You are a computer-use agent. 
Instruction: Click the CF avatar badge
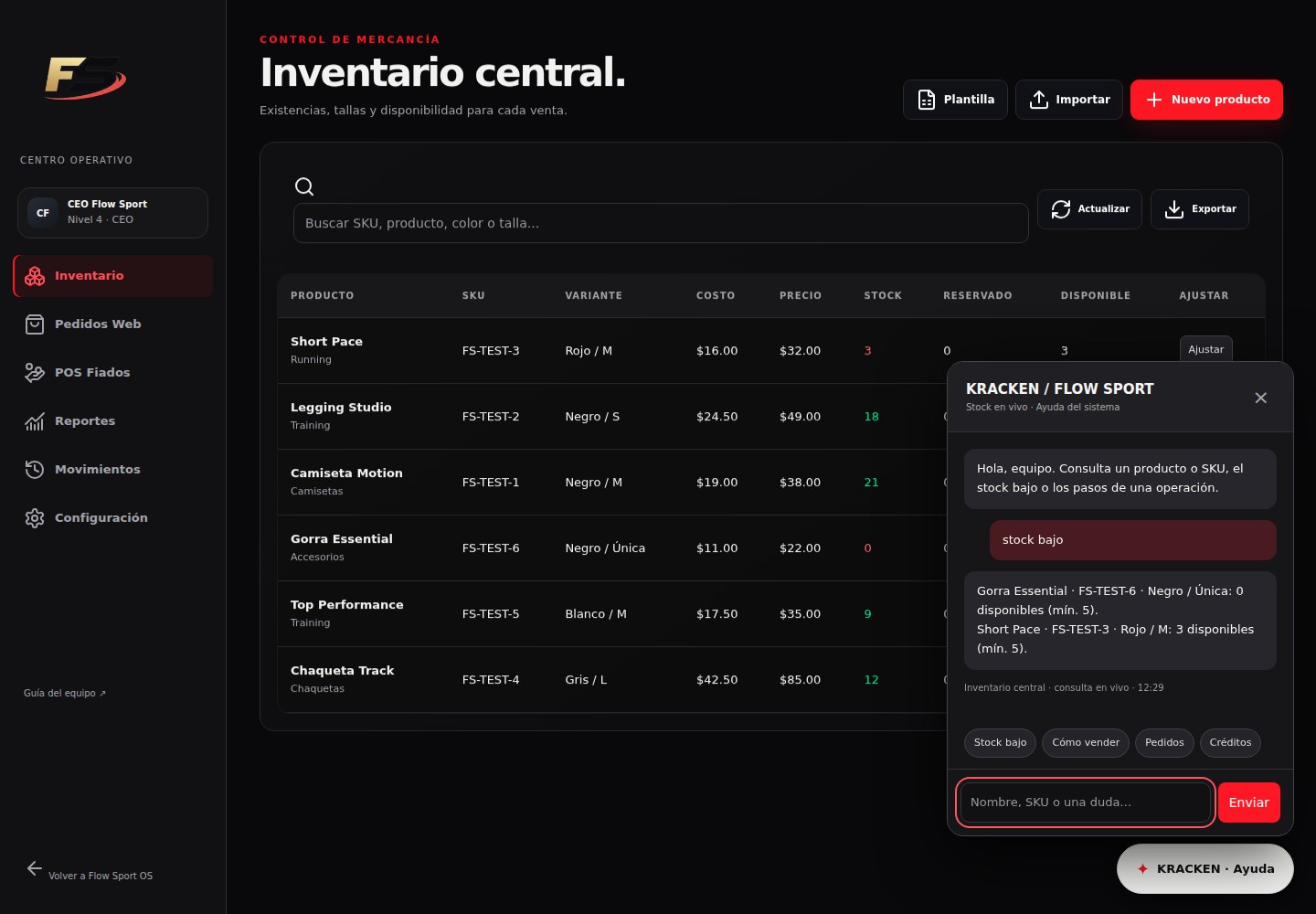[x=43, y=213]
